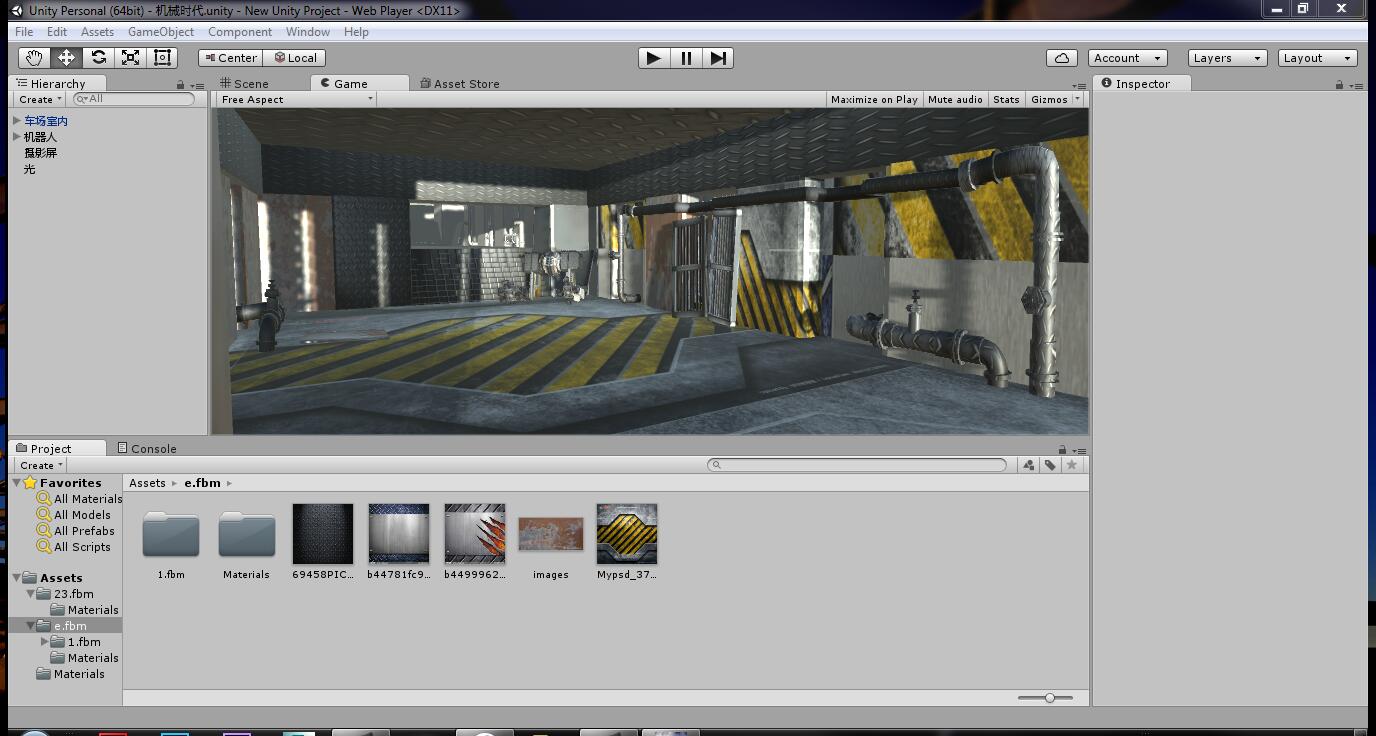The width and height of the screenshot is (1376, 736).
Task: Select the Scale tool
Action: click(x=130, y=58)
